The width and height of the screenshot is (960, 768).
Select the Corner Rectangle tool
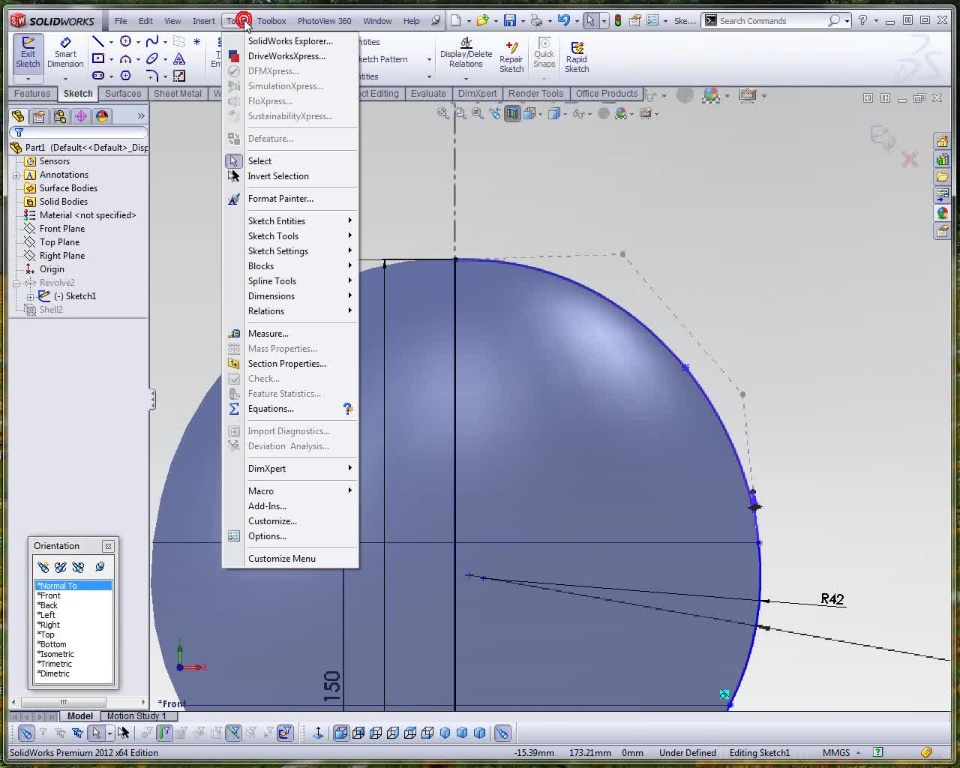pyautogui.click(x=98, y=58)
